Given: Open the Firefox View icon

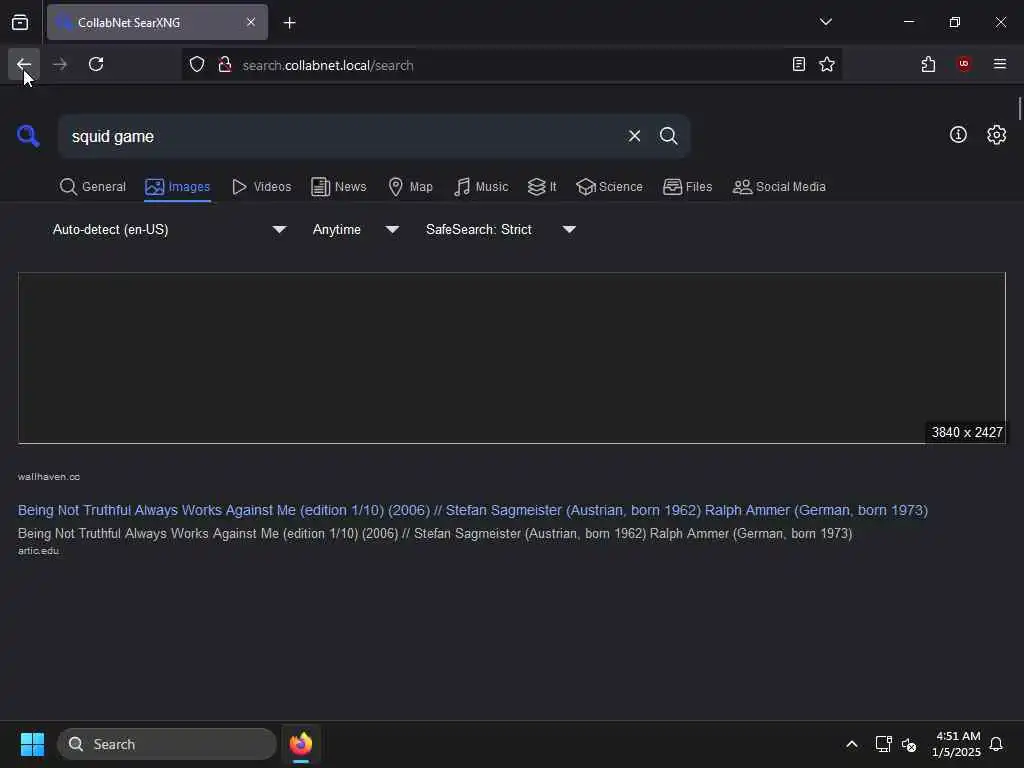Looking at the screenshot, I should point(20,22).
